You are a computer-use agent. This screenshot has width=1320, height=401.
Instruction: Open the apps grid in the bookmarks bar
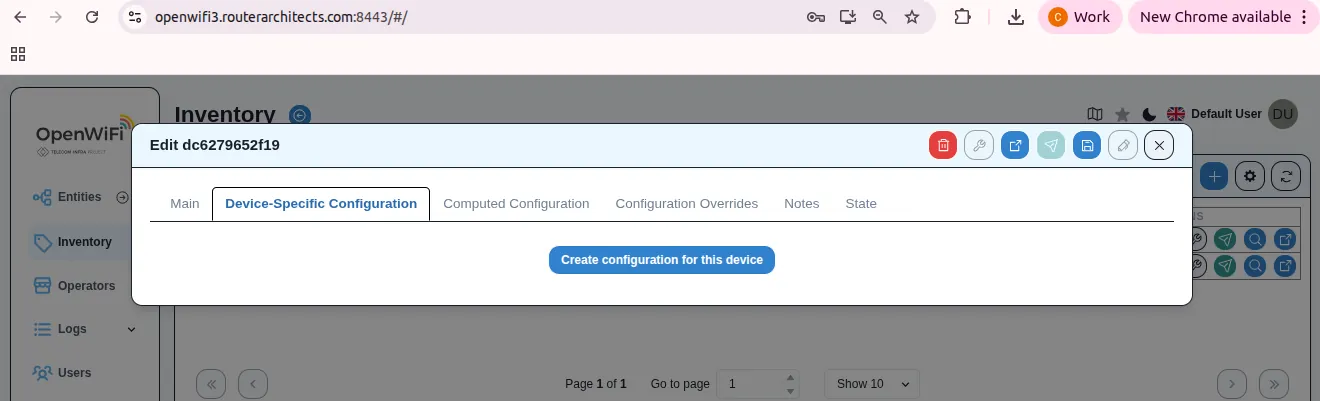[18, 54]
